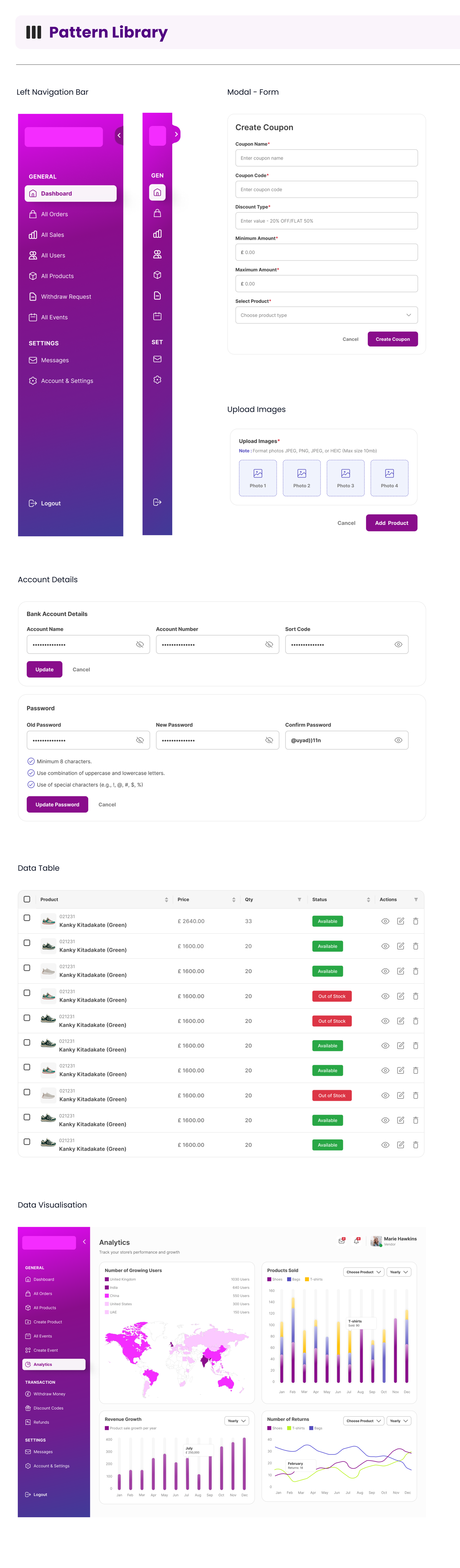
Task: Open Dashboard in the expanded left navigation
Action: 71,193
